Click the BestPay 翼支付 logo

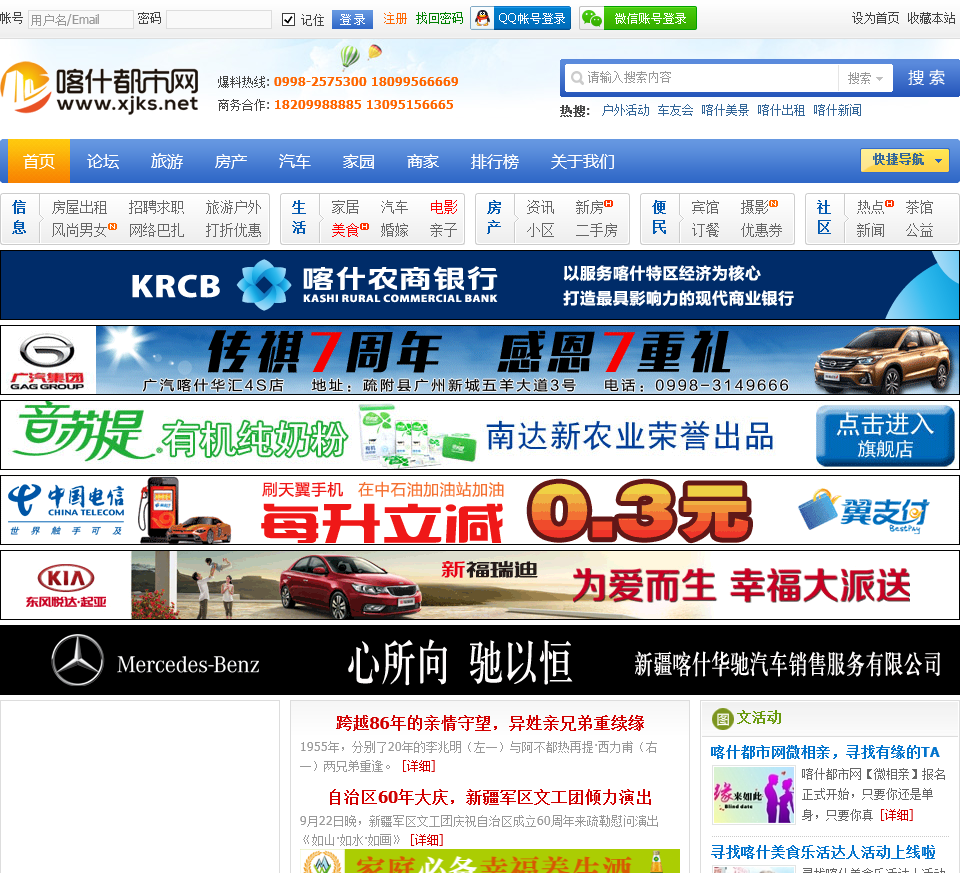[863, 510]
